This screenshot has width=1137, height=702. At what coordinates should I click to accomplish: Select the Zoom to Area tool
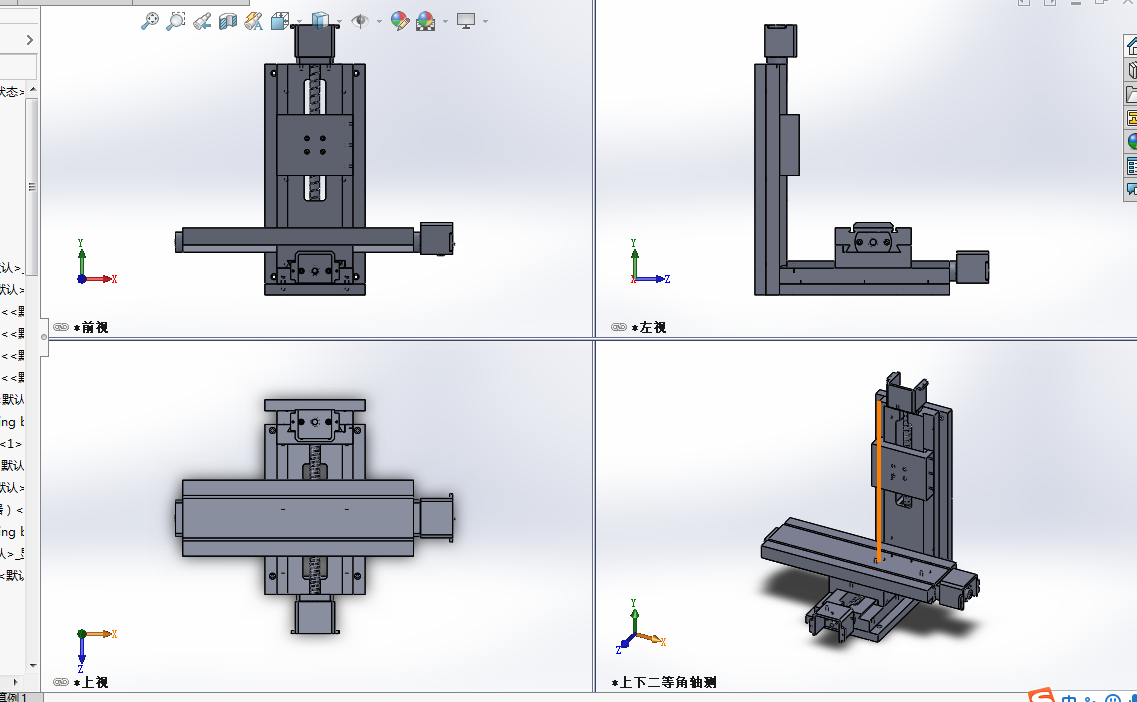[175, 21]
